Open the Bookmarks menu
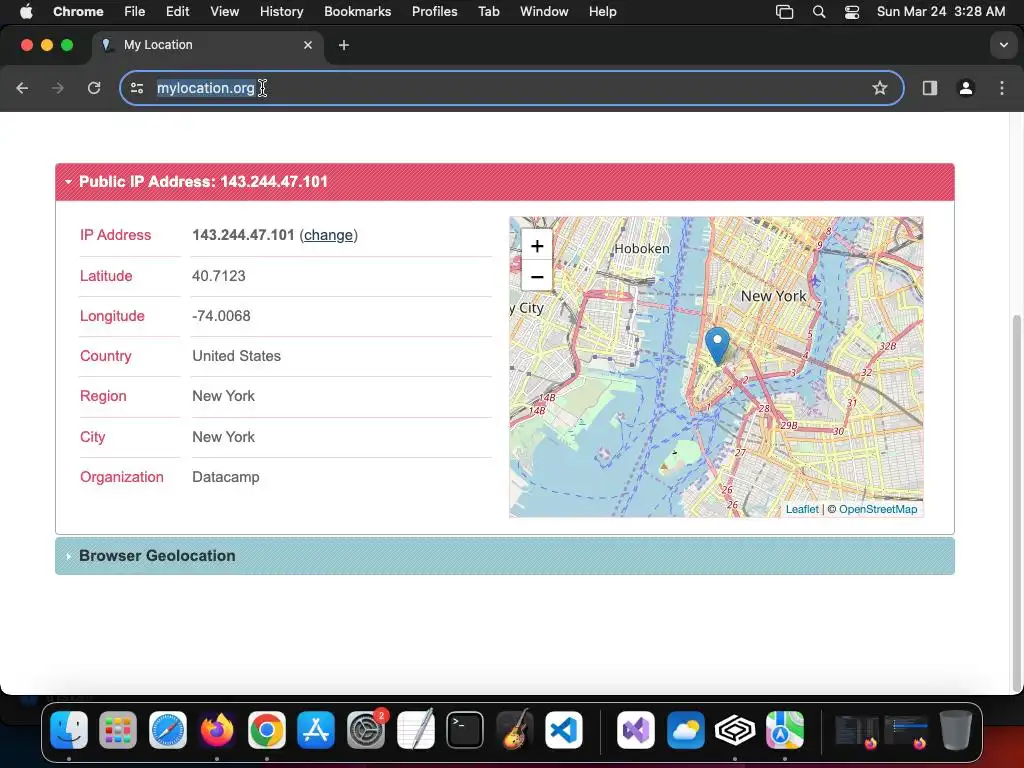 pyautogui.click(x=358, y=11)
